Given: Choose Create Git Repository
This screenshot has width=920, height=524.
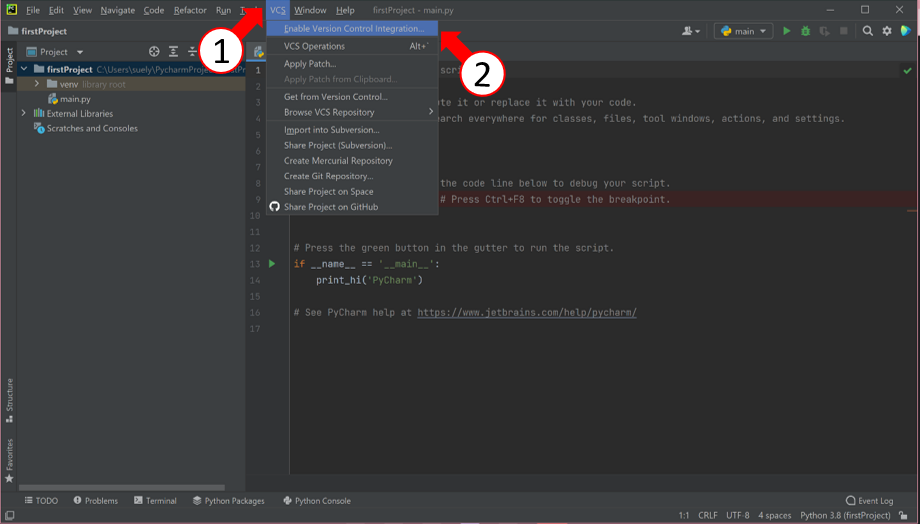Looking at the screenshot, I should pos(352,176).
